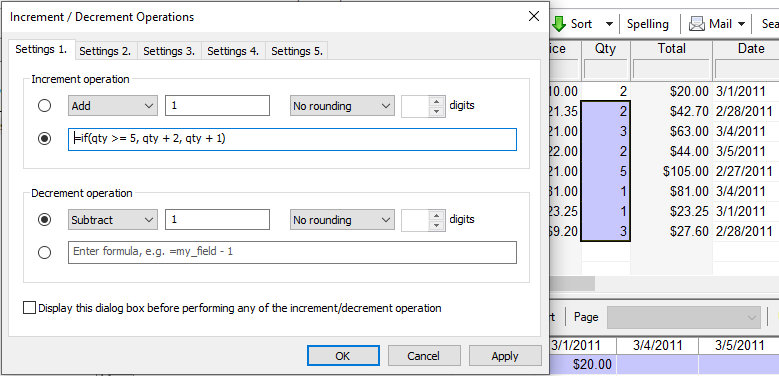
Task: Switch to the Settings 2. tab
Action: pos(105,51)
